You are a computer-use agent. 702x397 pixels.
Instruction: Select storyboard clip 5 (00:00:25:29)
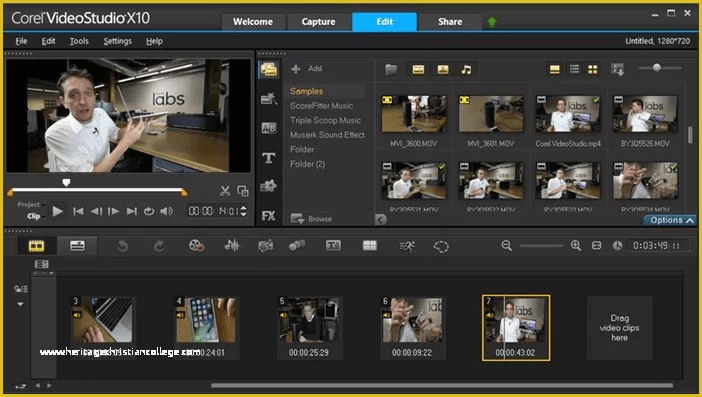pyautogui.click(x=309, y=328)
